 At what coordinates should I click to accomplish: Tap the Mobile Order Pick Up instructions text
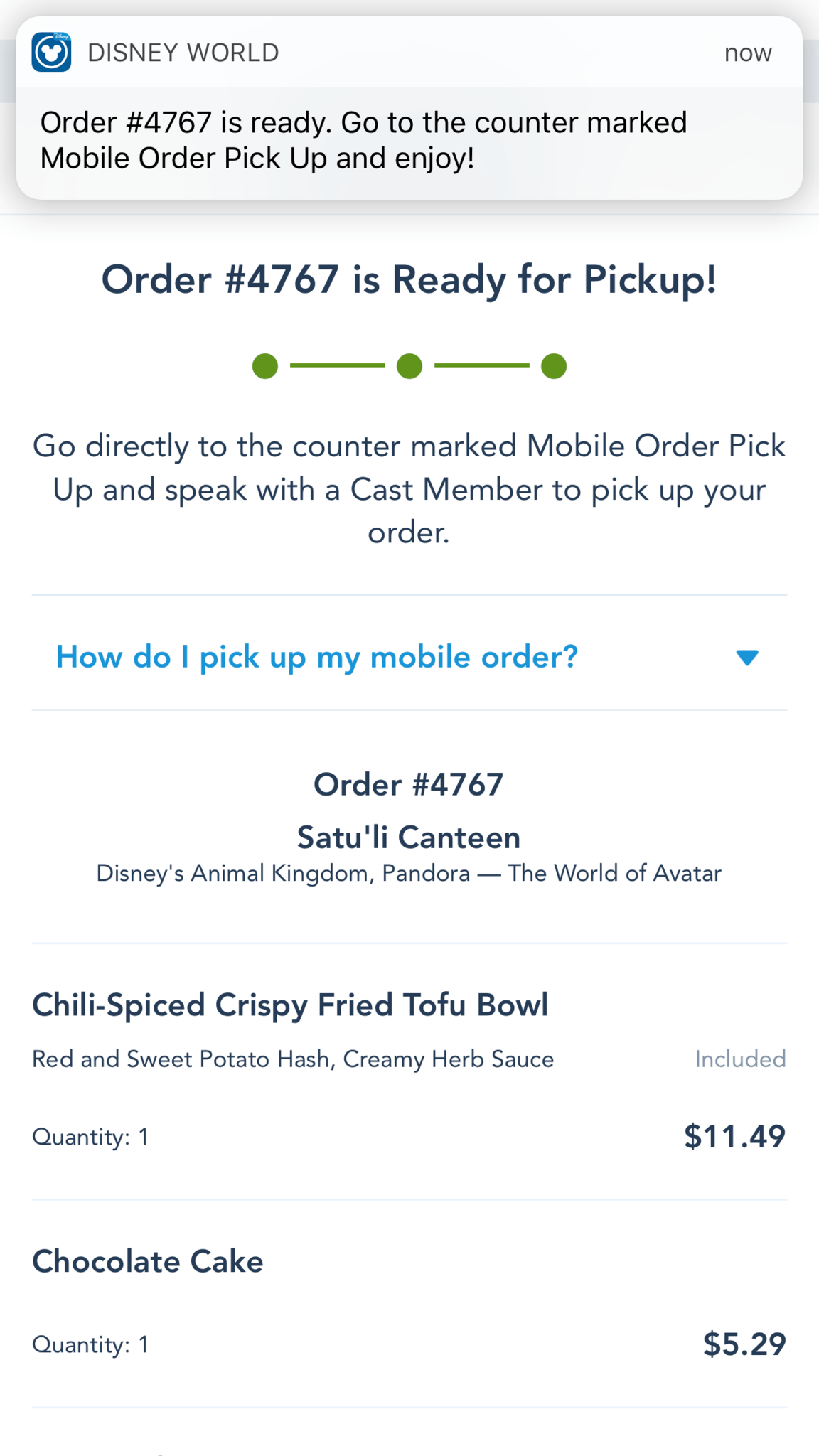(409, 489)
